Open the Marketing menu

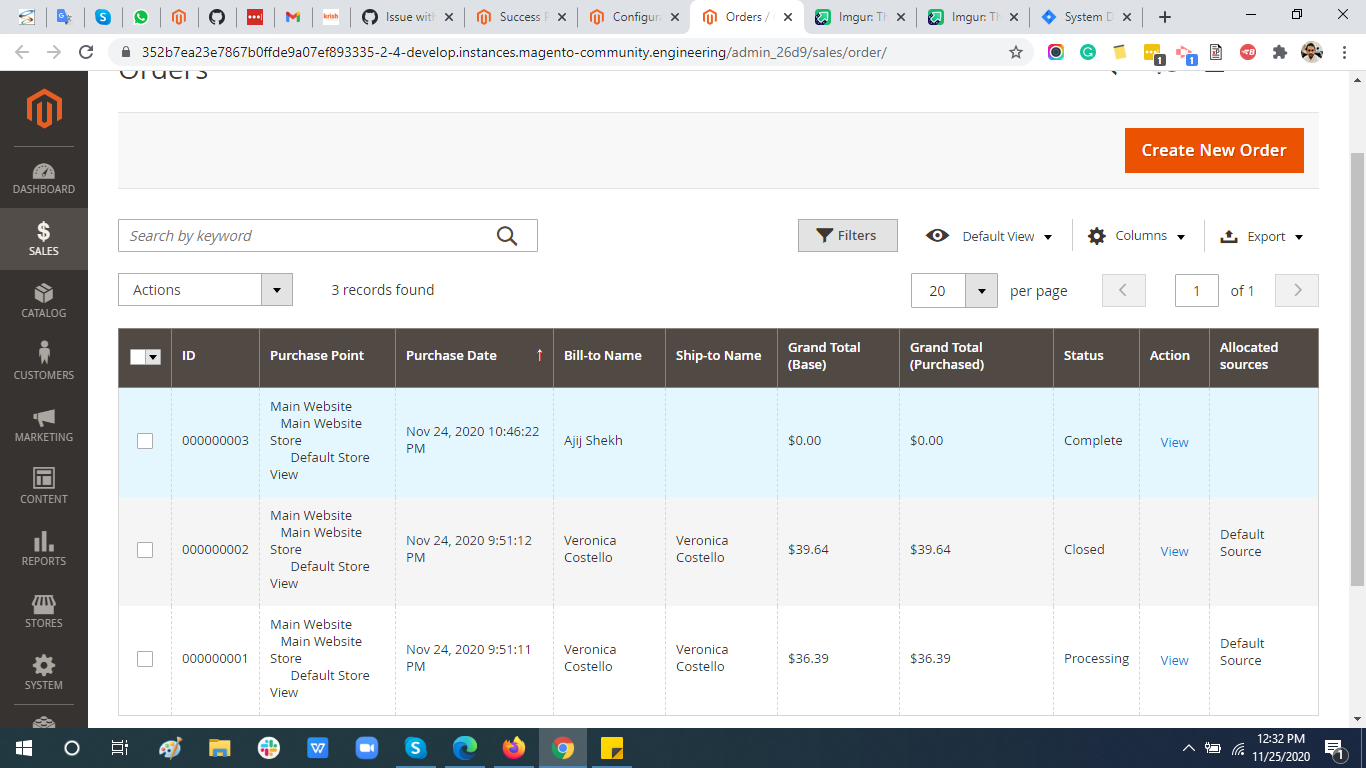point(44,425)
